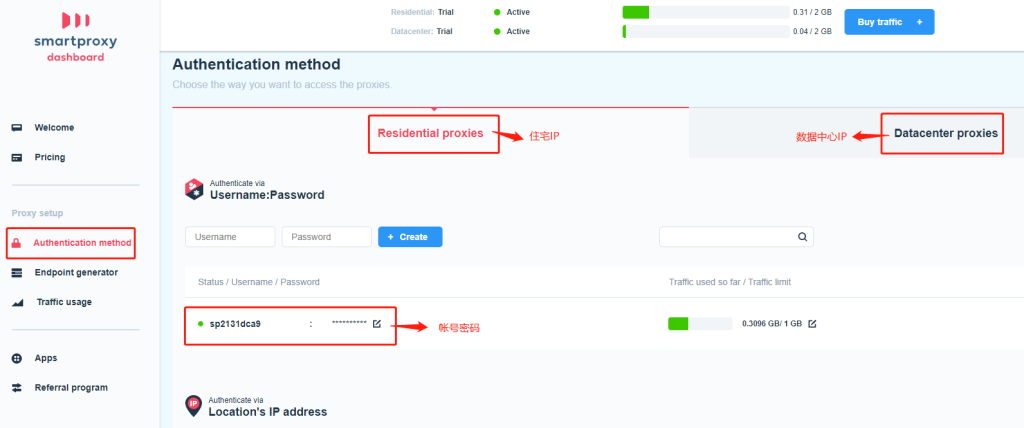Click the masked password asterisks
This screenshot has height=428, width=1024.
pyautogui.click(x=349, y=323)
